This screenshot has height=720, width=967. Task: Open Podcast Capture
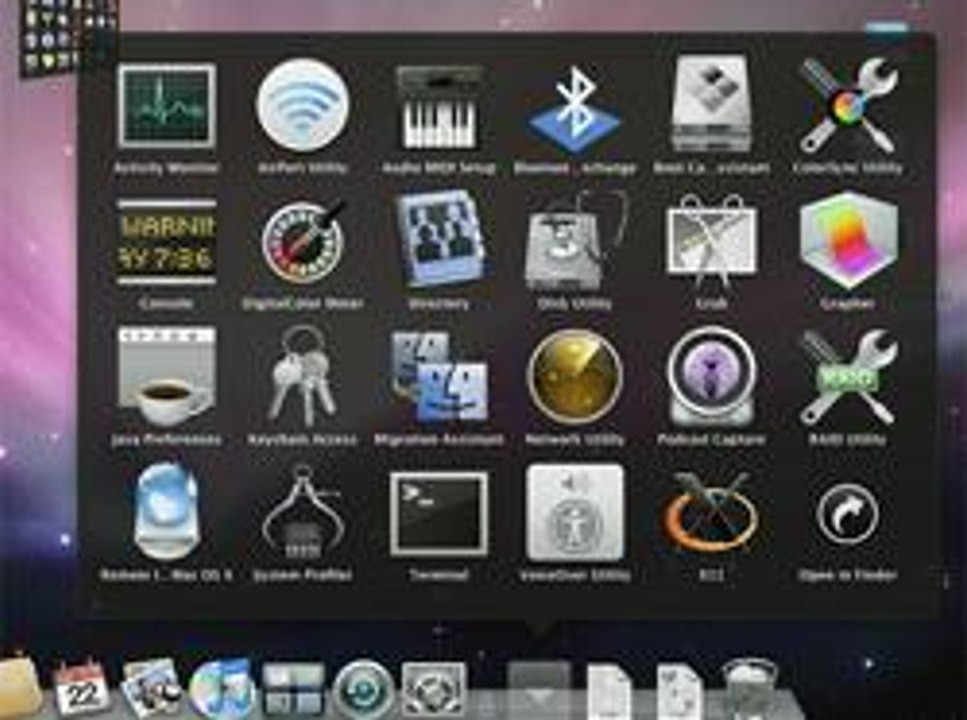[711, 378]
